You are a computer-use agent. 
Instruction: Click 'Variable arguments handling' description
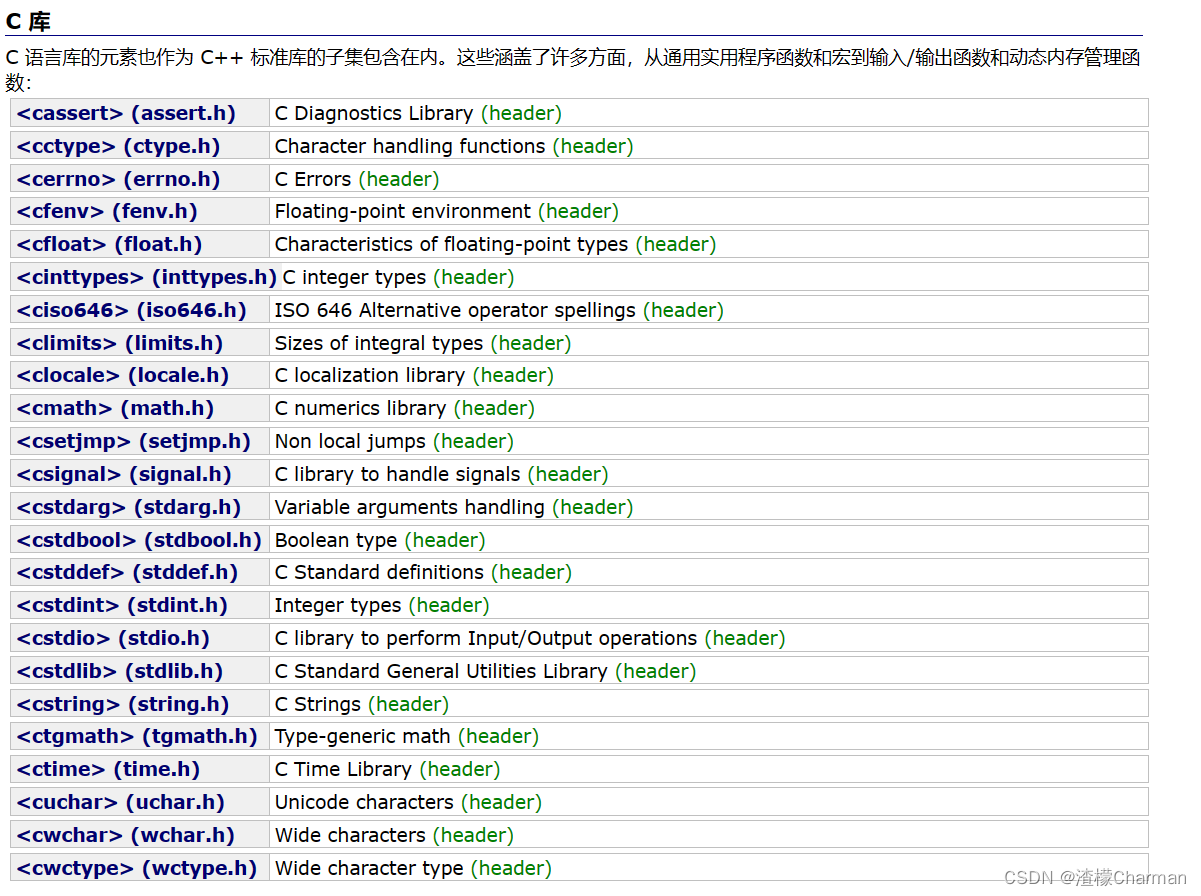(410, 507)
